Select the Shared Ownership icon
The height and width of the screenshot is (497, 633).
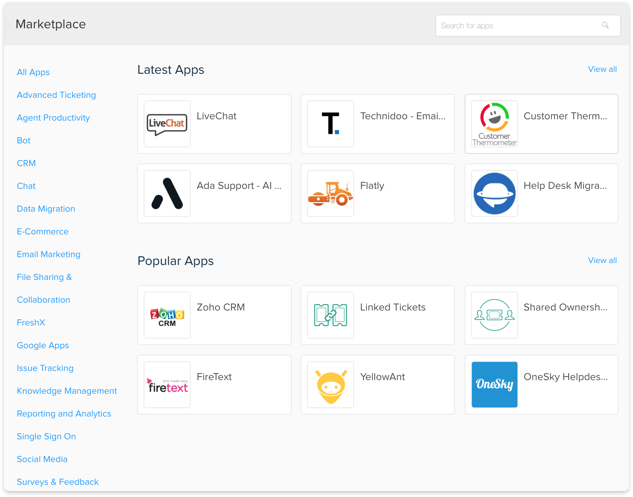coord(494,315)
